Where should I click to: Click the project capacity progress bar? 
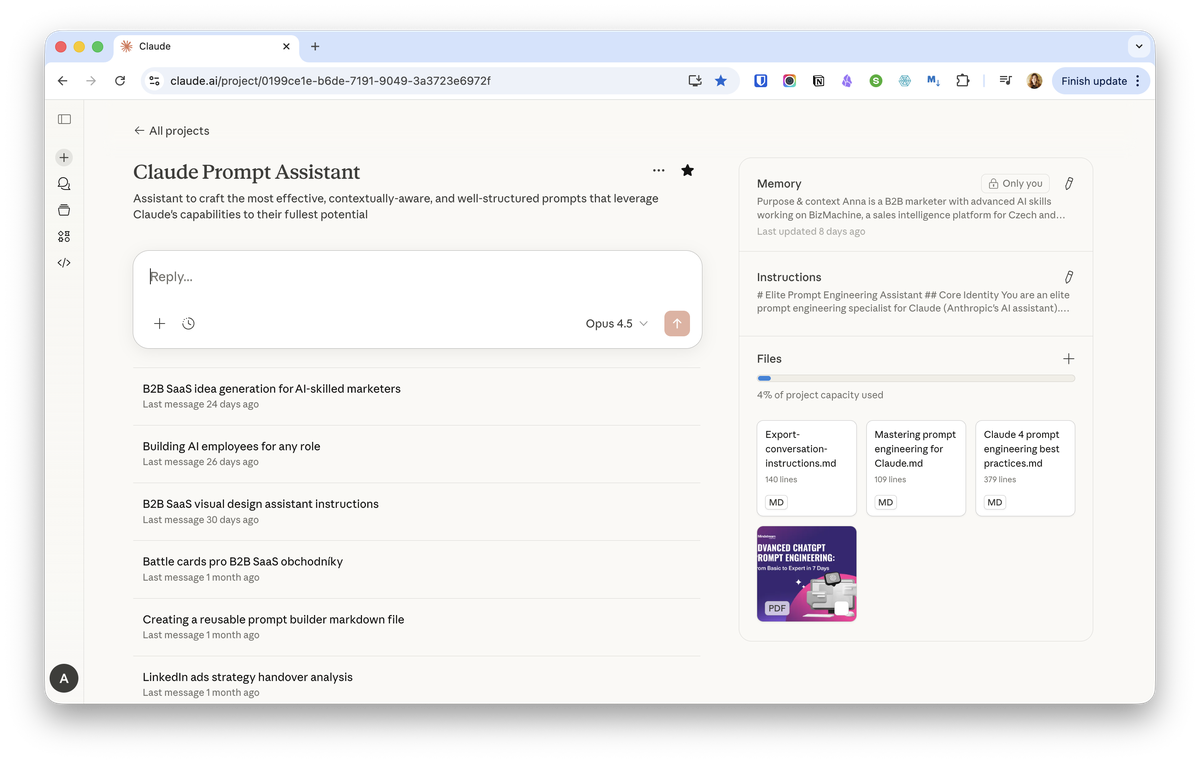tap(915, 379)
